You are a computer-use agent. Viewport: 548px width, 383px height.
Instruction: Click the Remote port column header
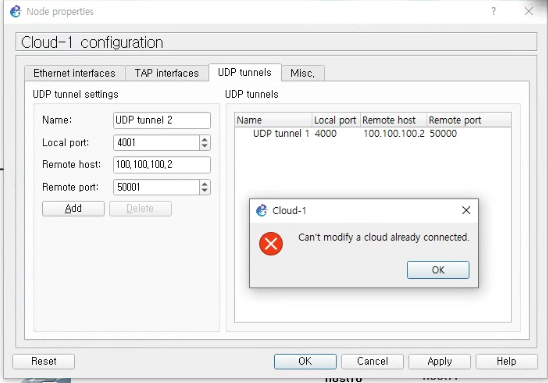tap(469, 120)
